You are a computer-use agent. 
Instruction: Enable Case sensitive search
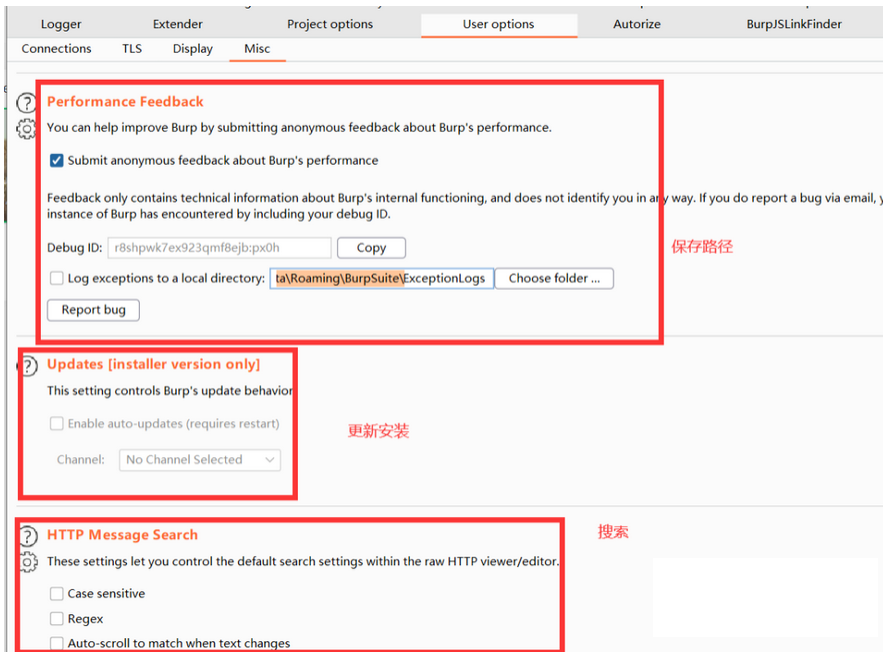[x=56, y=593]
